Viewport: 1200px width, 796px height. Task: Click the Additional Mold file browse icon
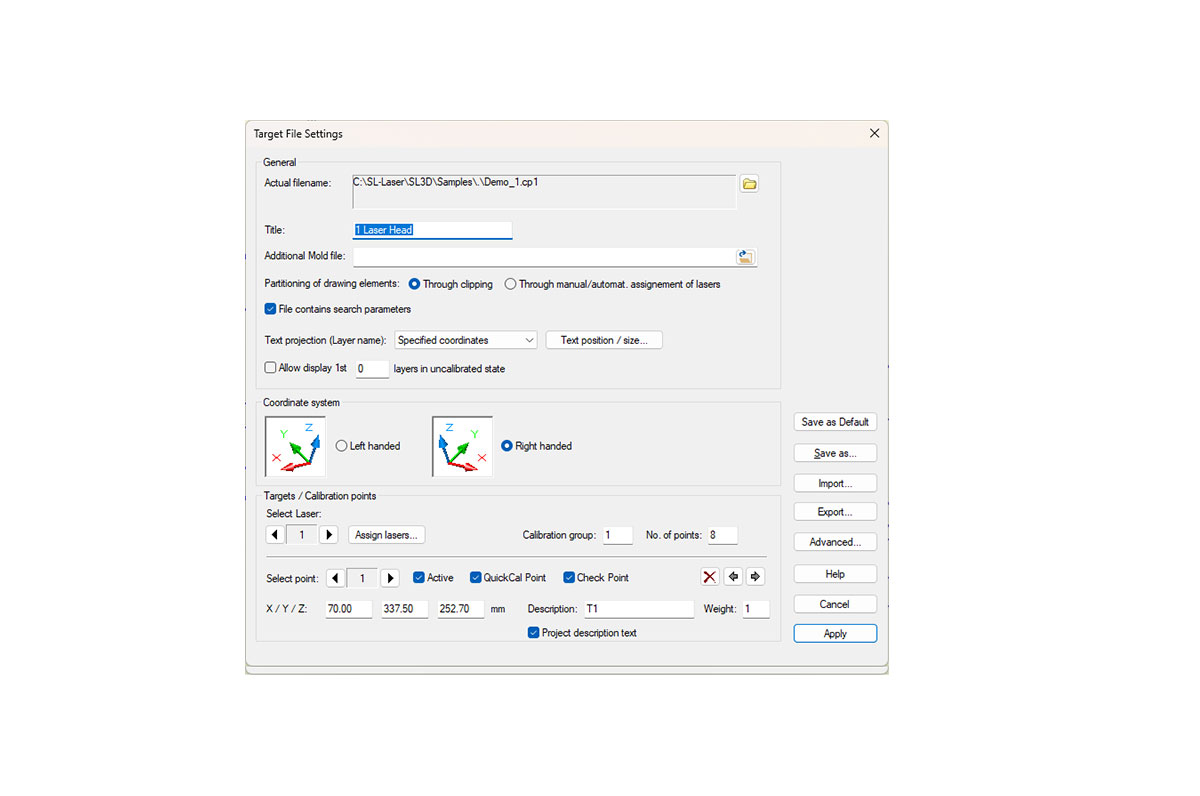point(745,257)
